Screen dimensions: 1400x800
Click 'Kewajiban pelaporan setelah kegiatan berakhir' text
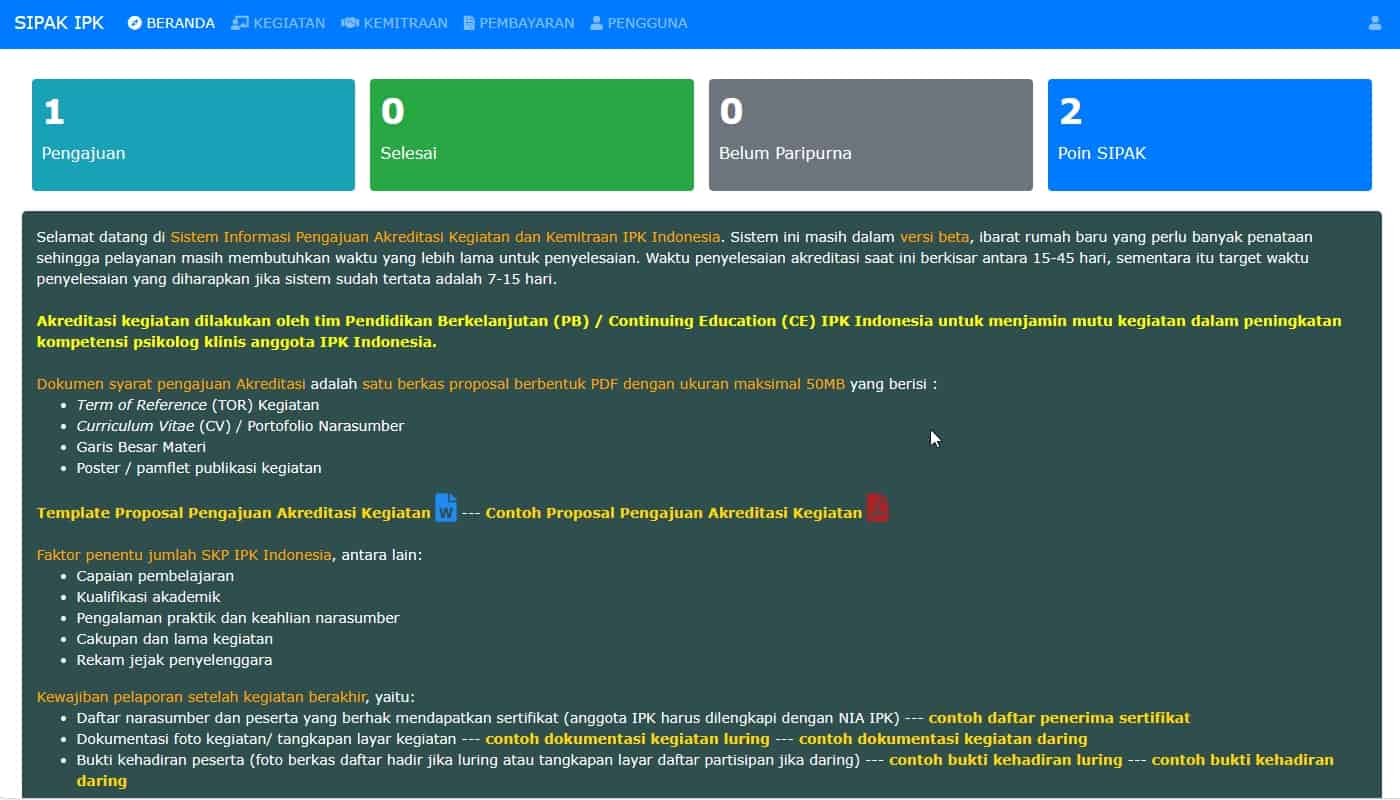tap(202, 697)
